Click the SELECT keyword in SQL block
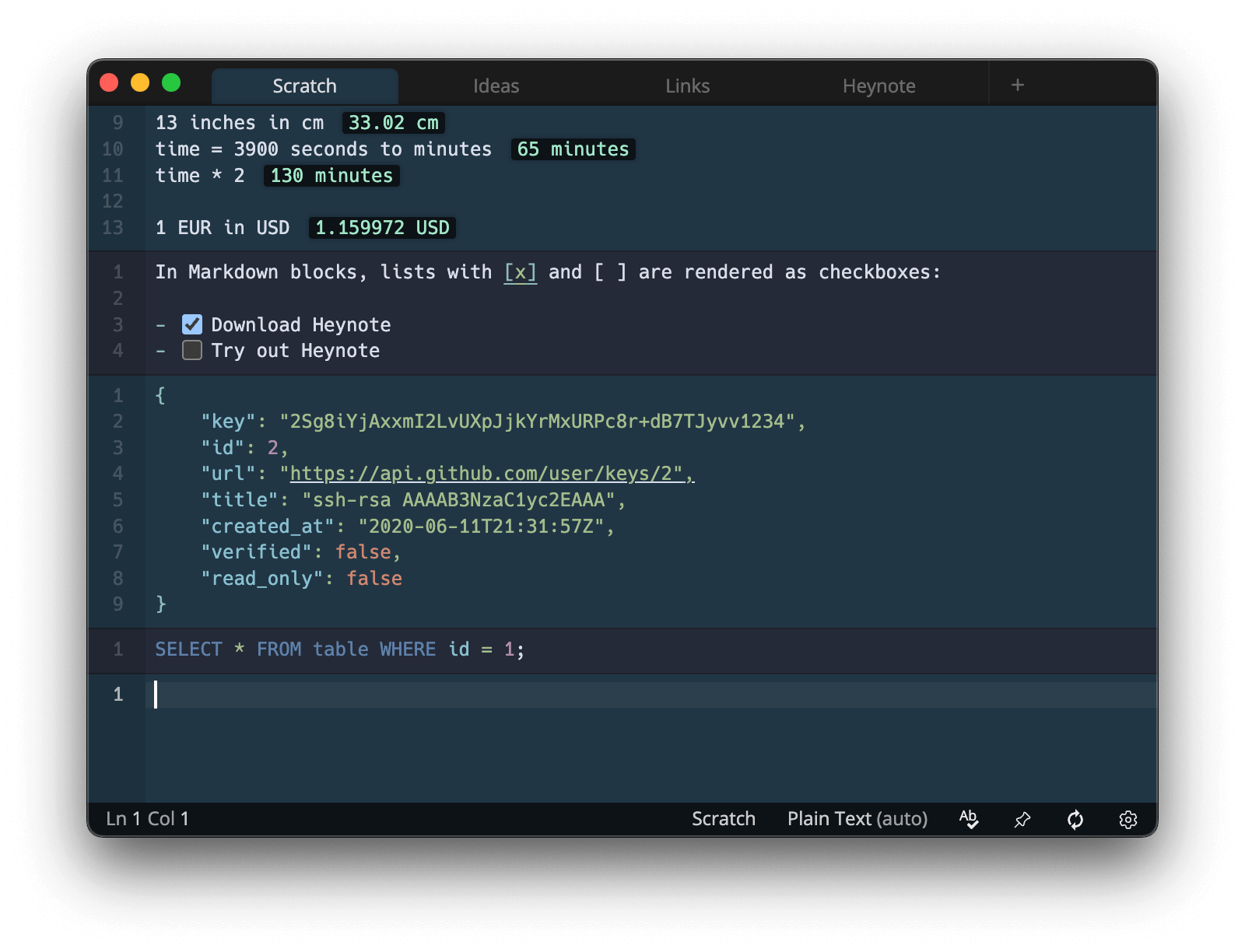This screenshot has height=952, width=1245. click(188, 649)
